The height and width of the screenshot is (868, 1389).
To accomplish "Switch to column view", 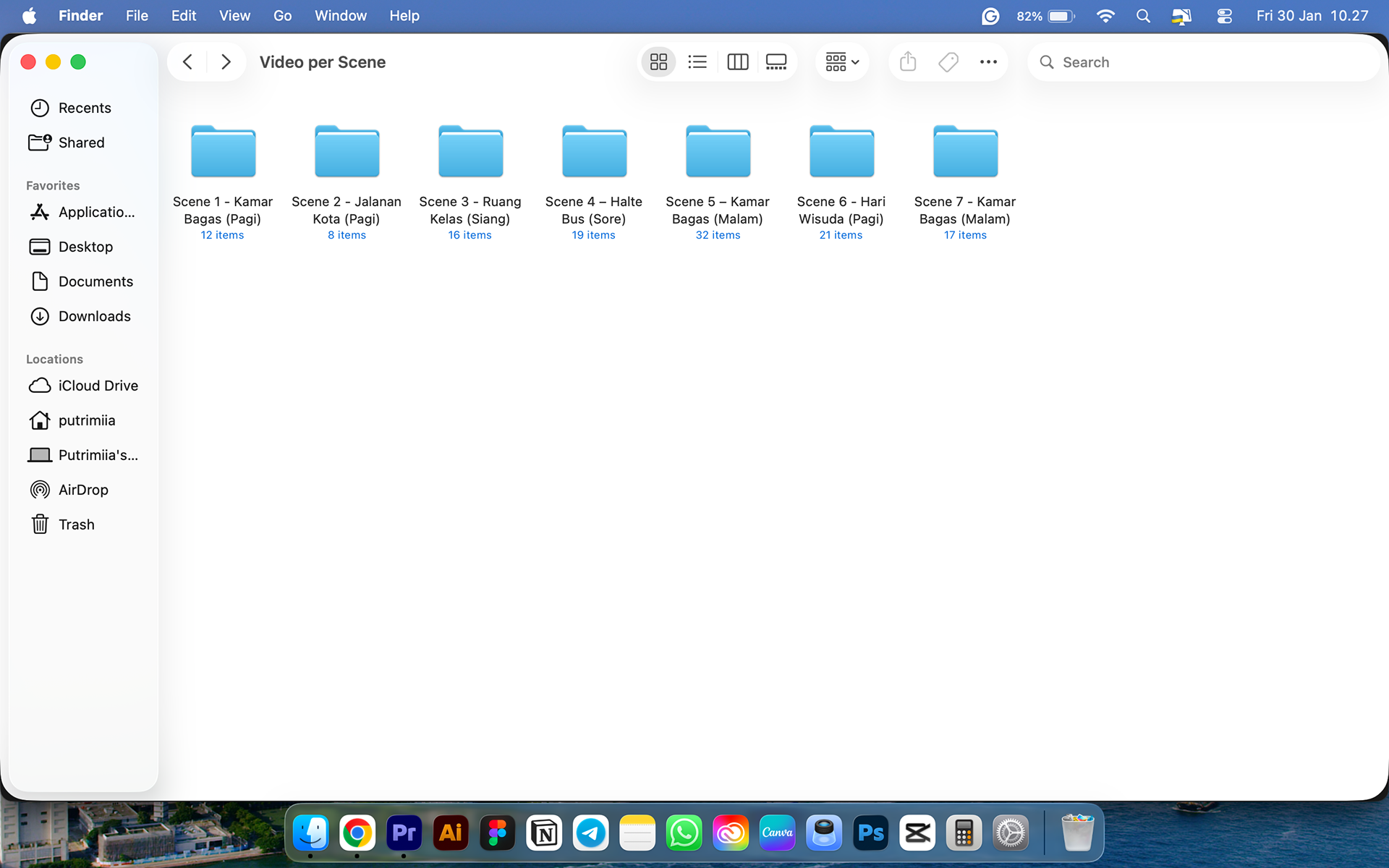I will (x=737, y=62).
